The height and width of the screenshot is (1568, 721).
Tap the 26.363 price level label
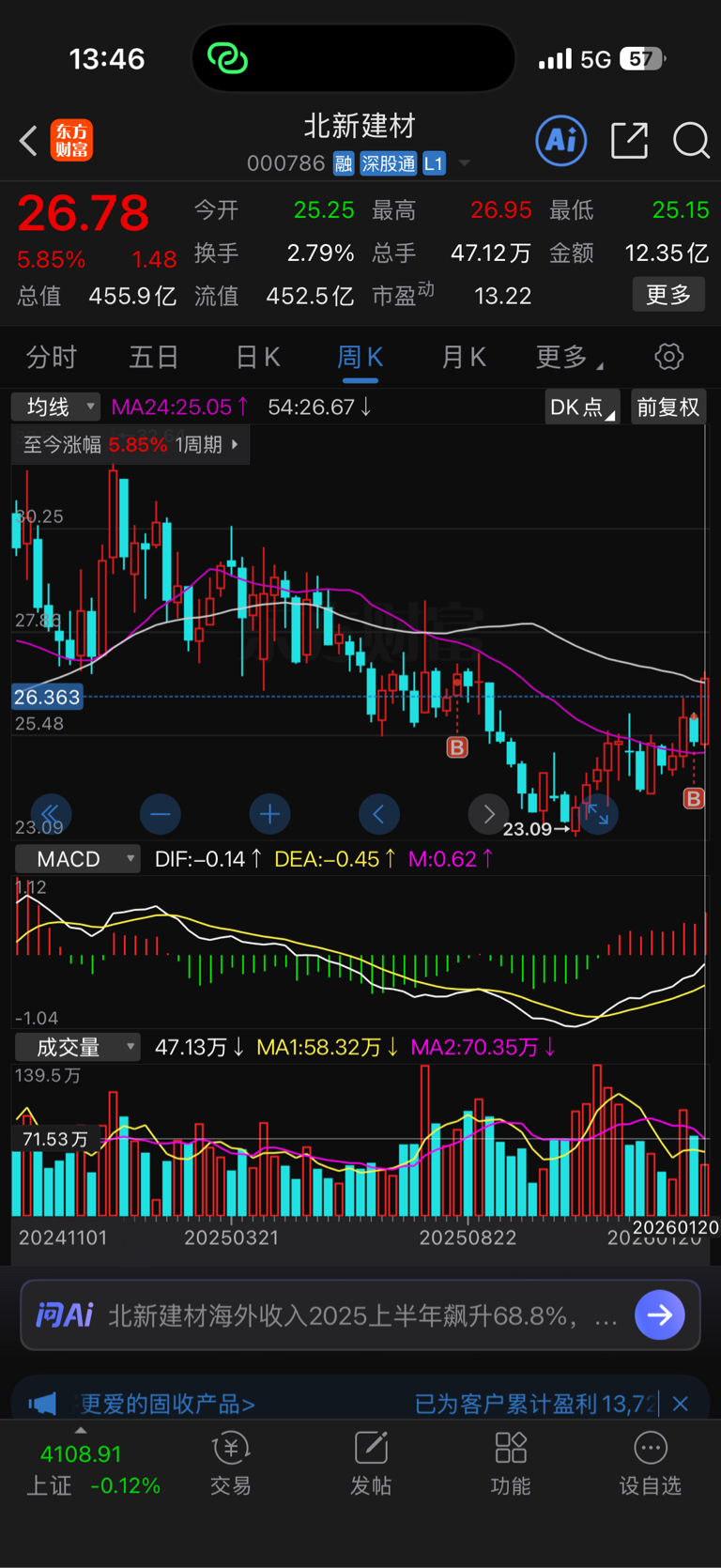47,697
